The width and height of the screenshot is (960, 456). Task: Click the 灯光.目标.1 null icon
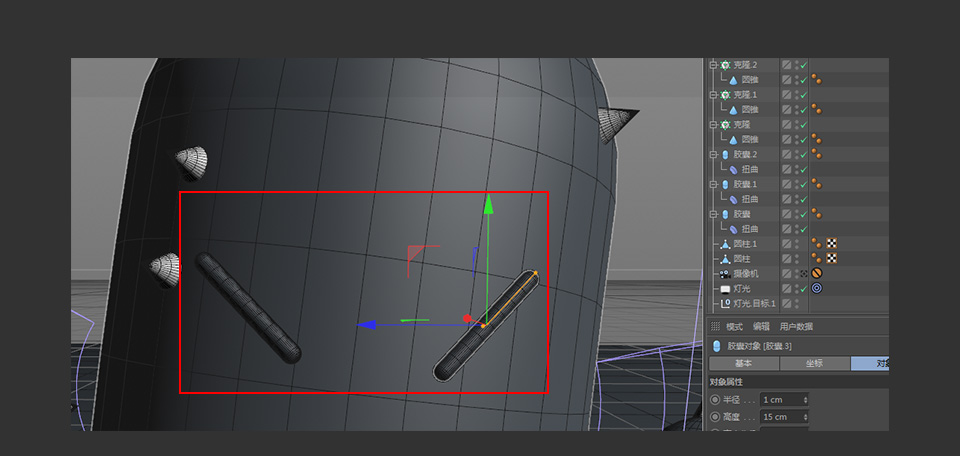coord(726,304)
